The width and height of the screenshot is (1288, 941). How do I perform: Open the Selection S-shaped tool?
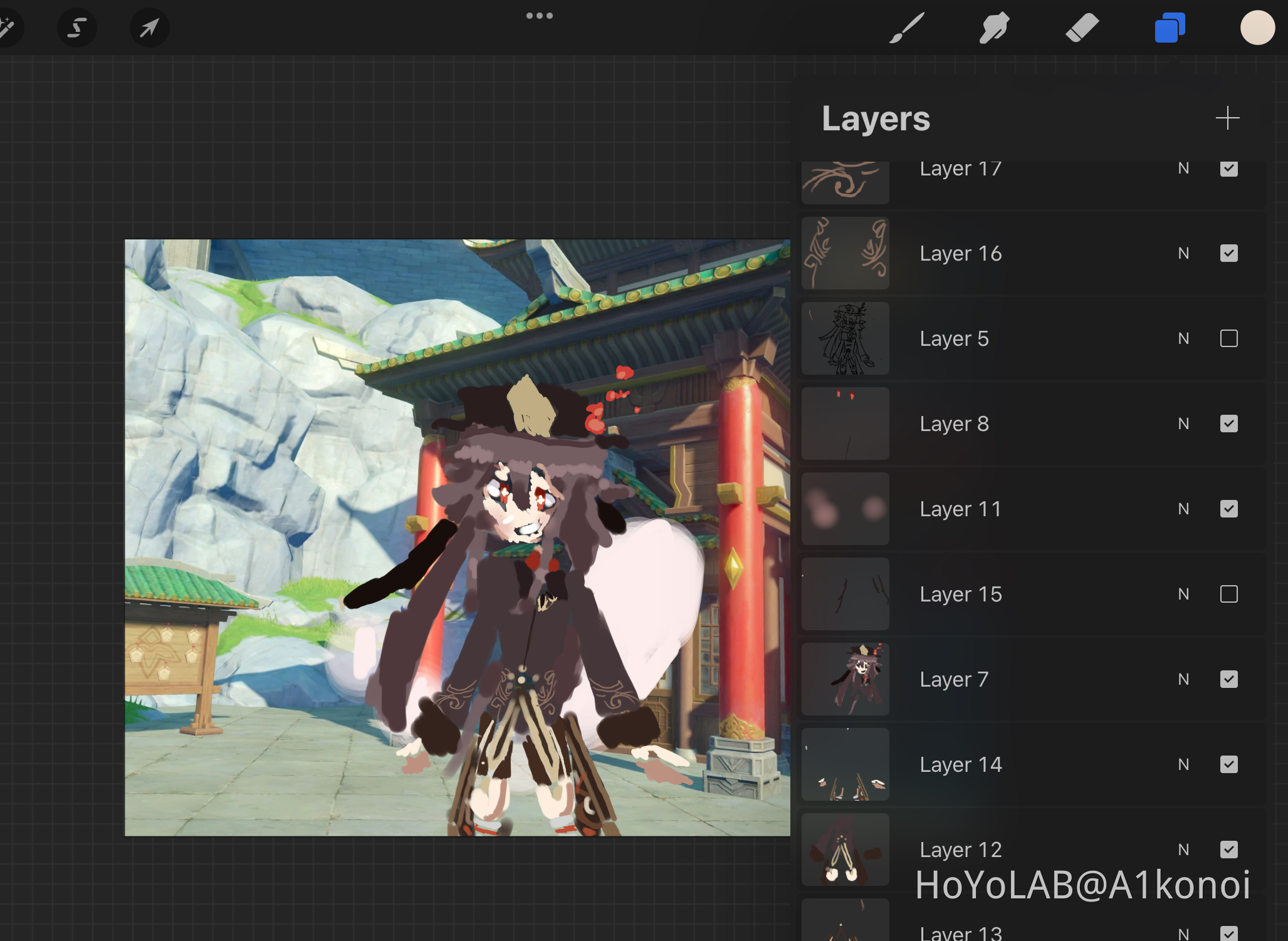pos(76,28)
